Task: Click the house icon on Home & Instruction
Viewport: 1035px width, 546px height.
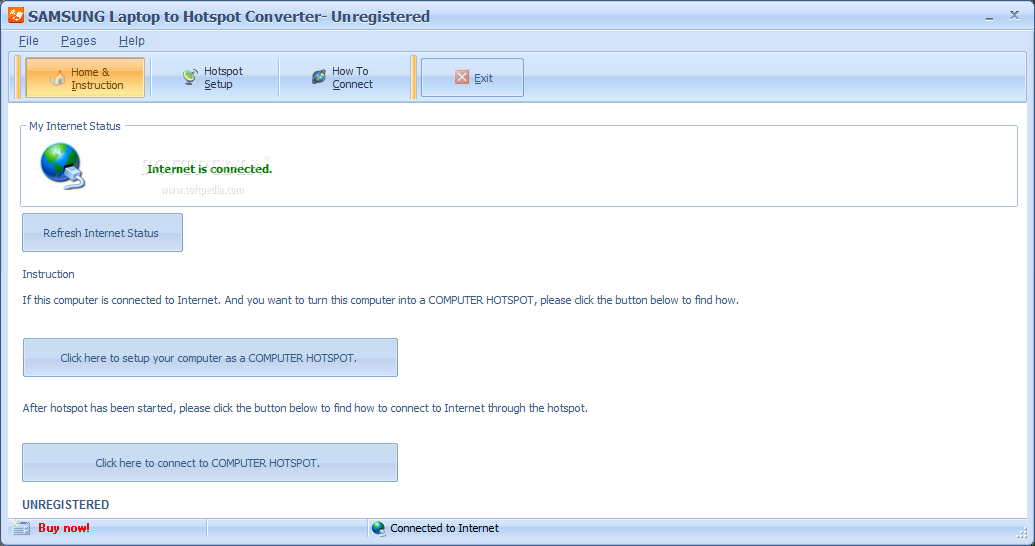Action: tap(58, 78)
